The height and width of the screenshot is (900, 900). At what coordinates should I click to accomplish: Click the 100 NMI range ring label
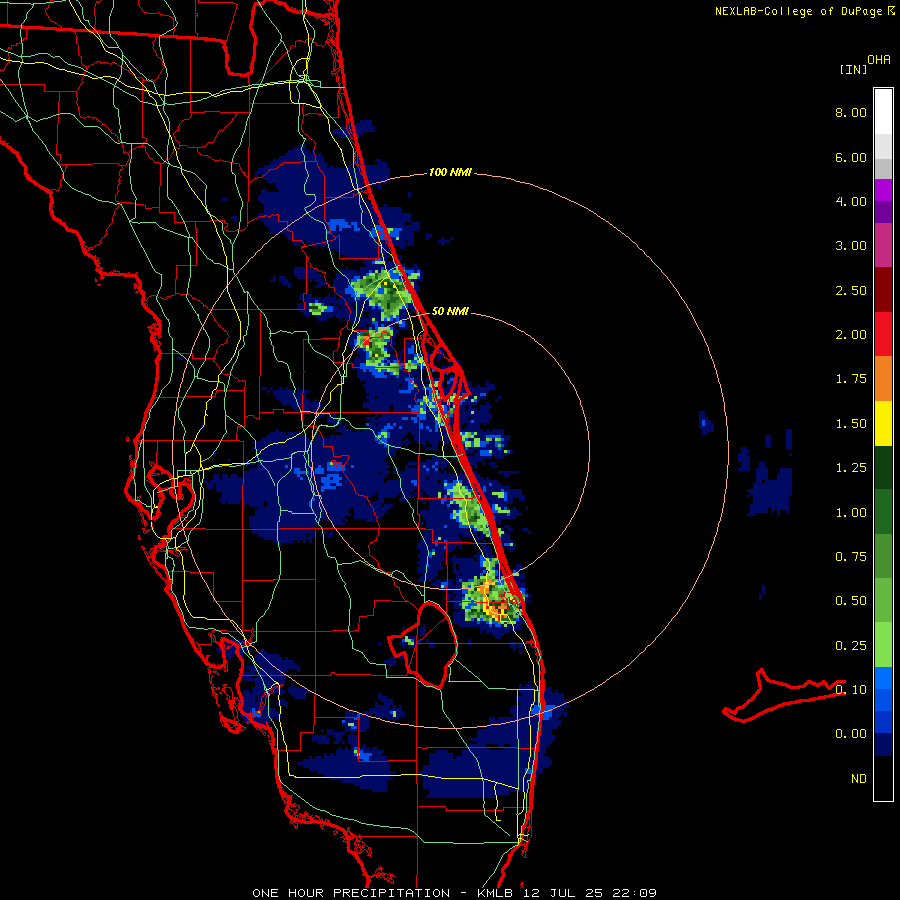450,172
